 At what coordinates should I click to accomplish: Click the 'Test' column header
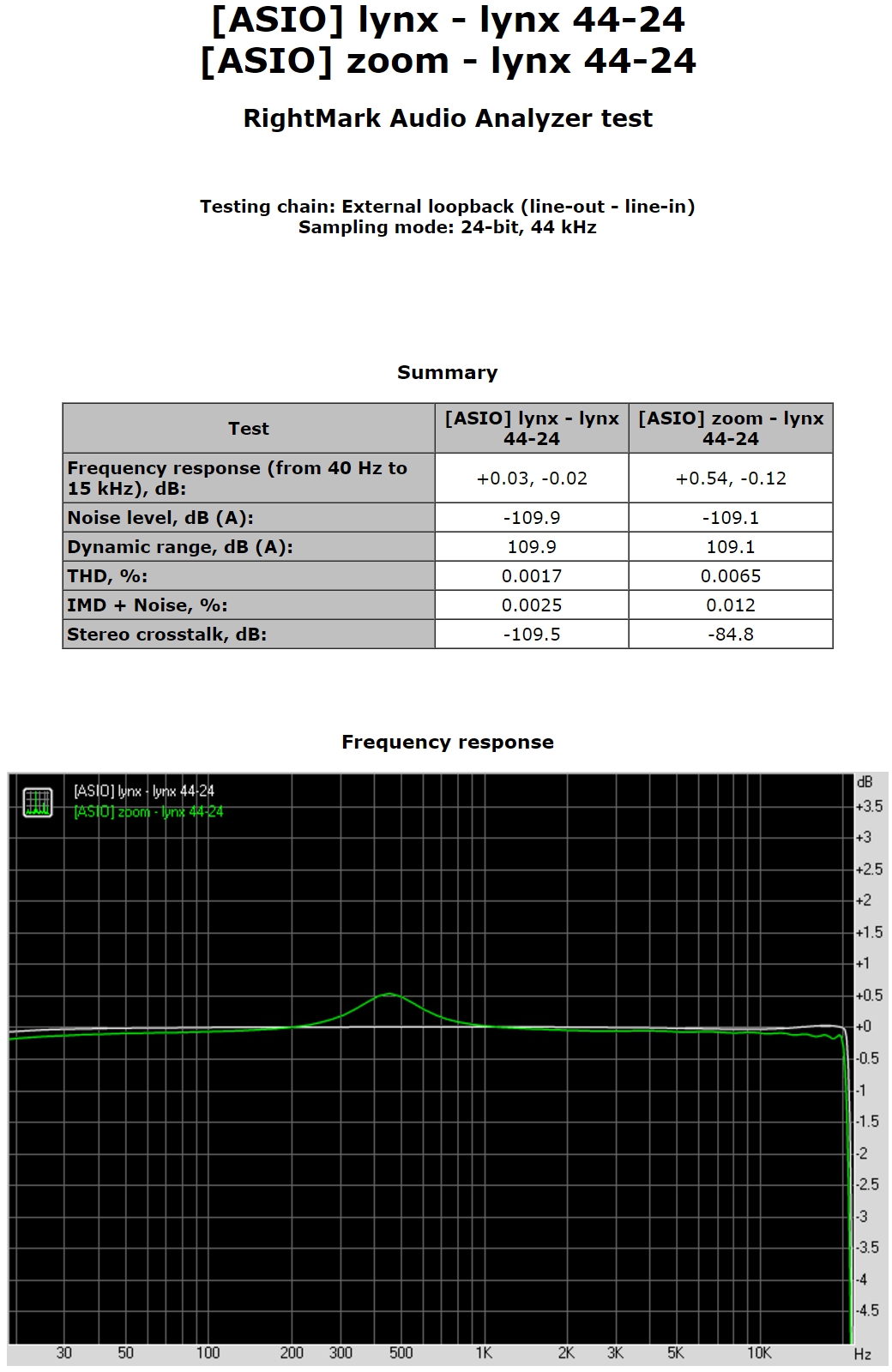[x=249, y=428]
